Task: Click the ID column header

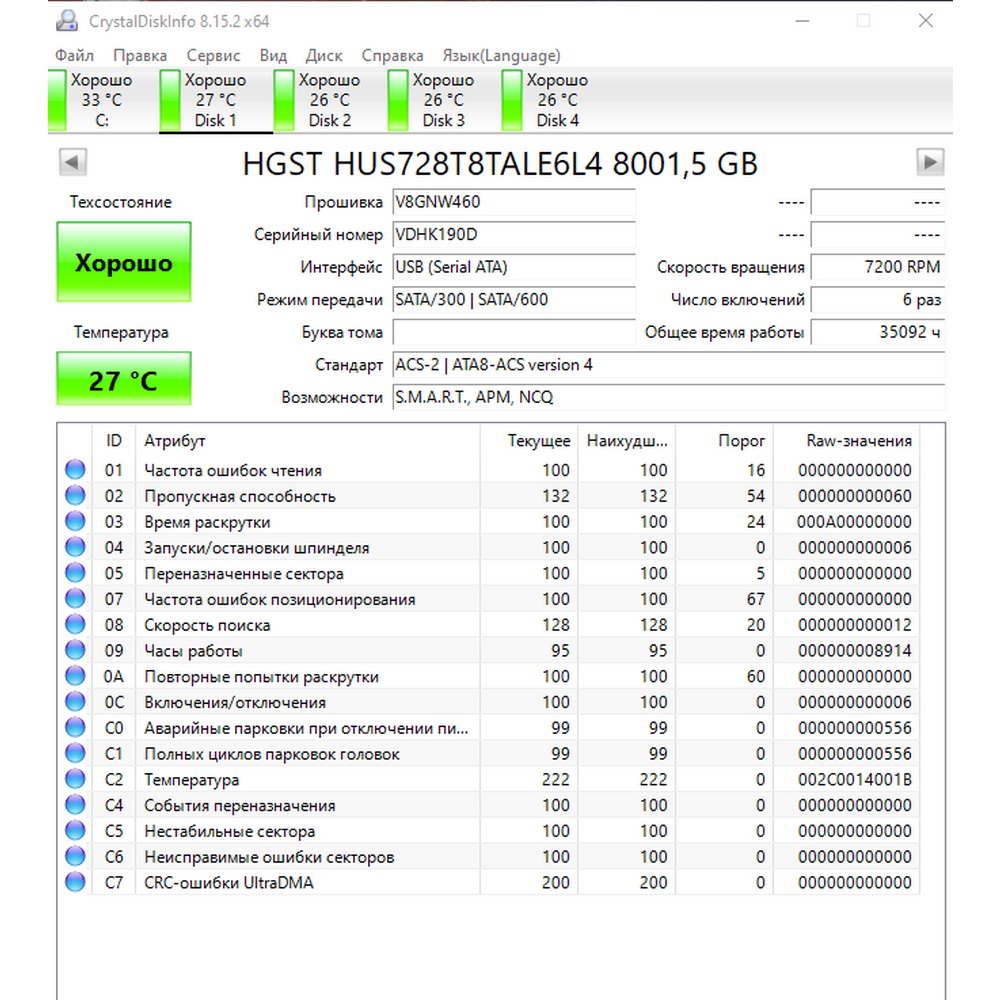Action: pyautogui.click(x=114, y=441)
